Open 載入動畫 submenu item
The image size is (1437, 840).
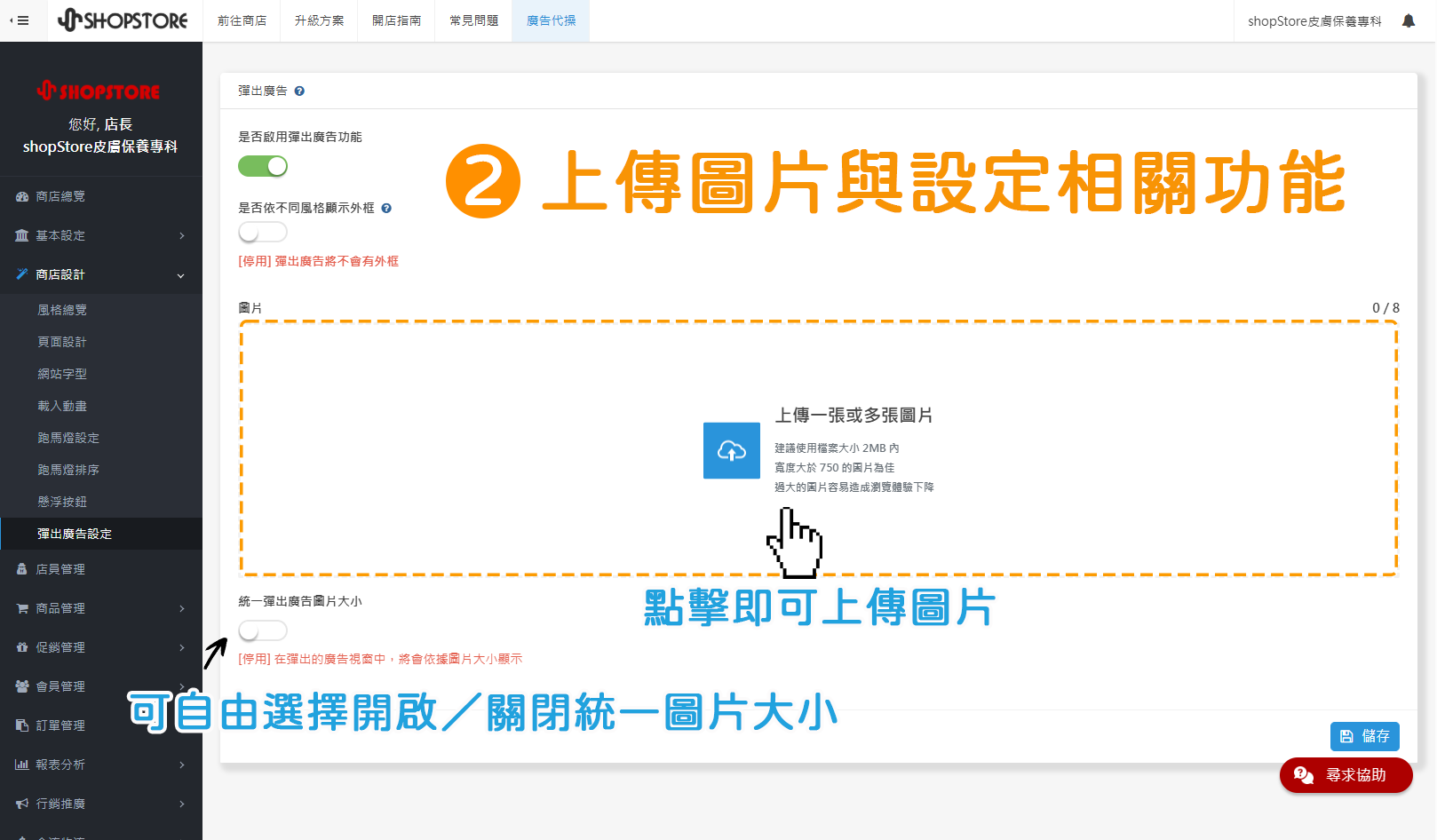62,406
